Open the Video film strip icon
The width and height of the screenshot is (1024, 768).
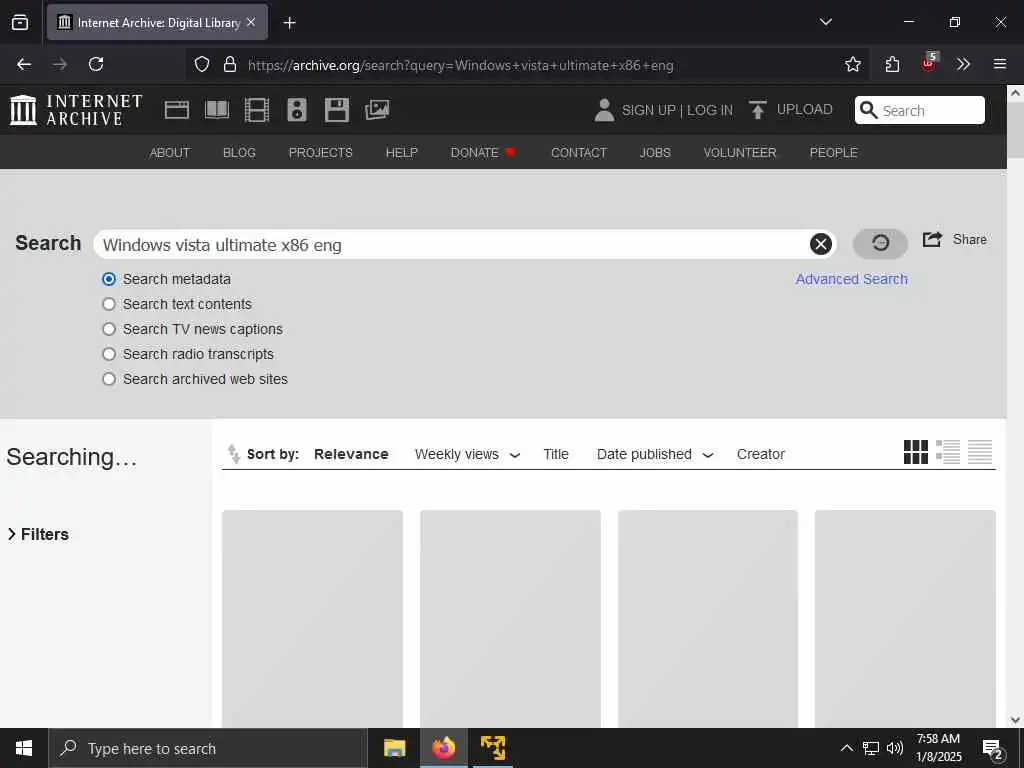[x=257, y=110]
